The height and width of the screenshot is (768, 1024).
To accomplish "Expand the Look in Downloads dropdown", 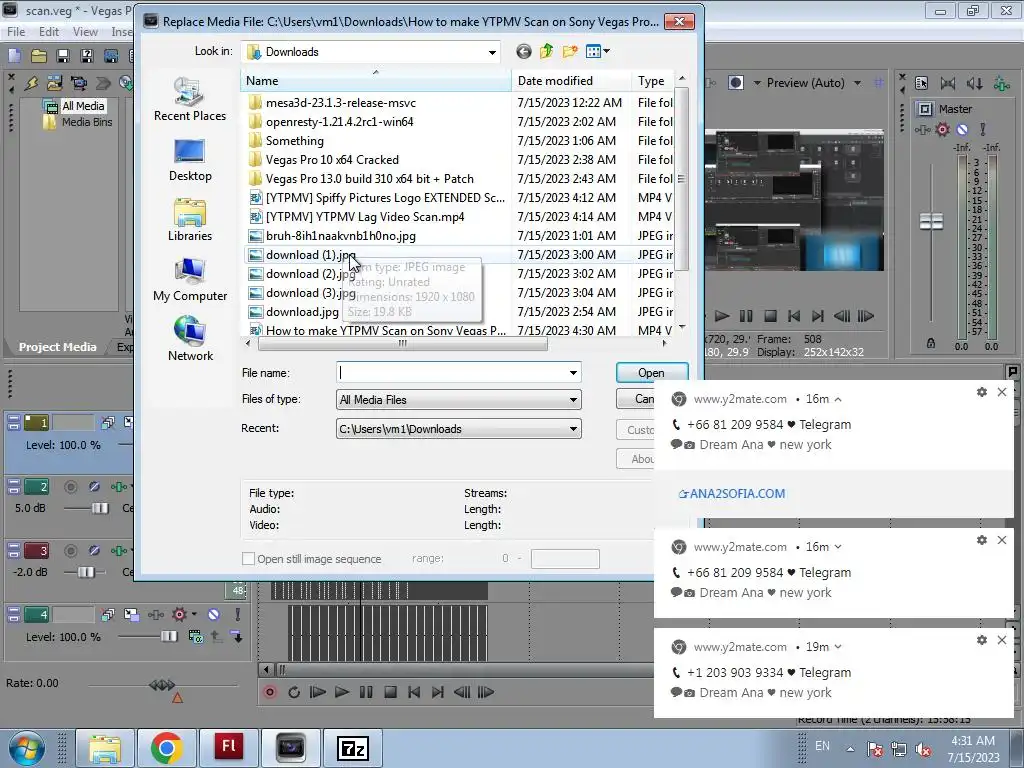I will click(492, 52).
